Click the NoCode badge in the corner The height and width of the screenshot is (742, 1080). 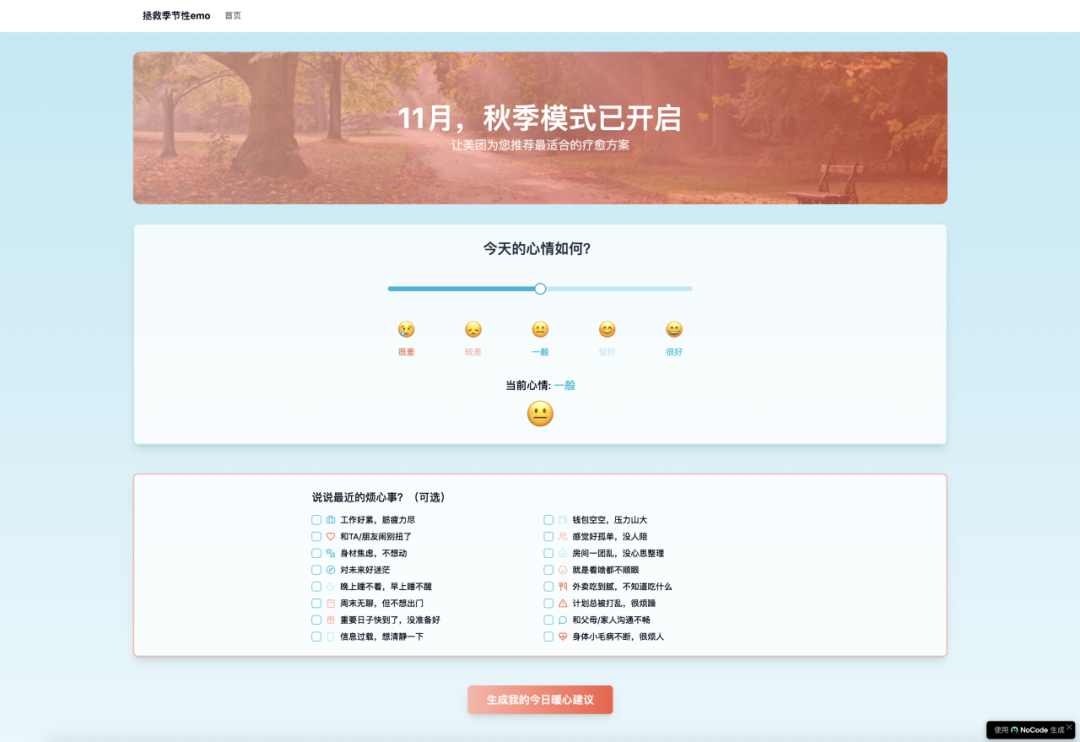1029,730
